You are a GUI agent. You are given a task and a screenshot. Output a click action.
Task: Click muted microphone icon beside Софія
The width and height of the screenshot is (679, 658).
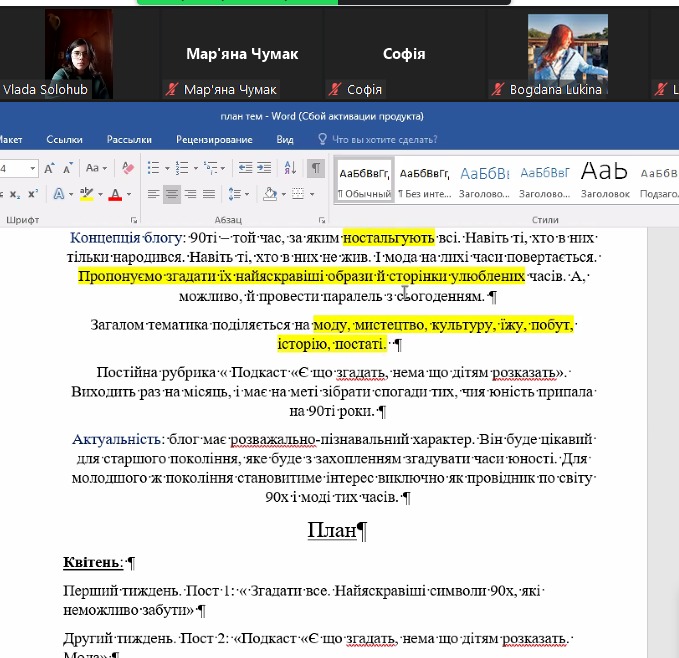pos(335,89)
